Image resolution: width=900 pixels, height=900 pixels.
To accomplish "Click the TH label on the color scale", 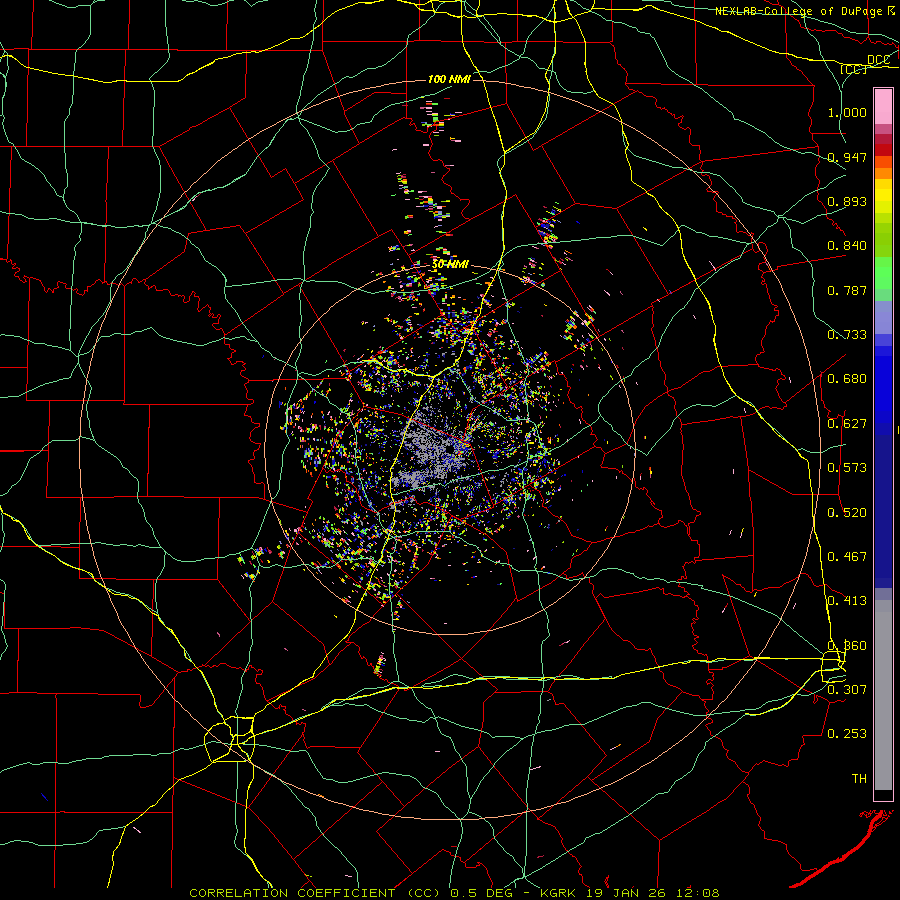I will [859, 779].
